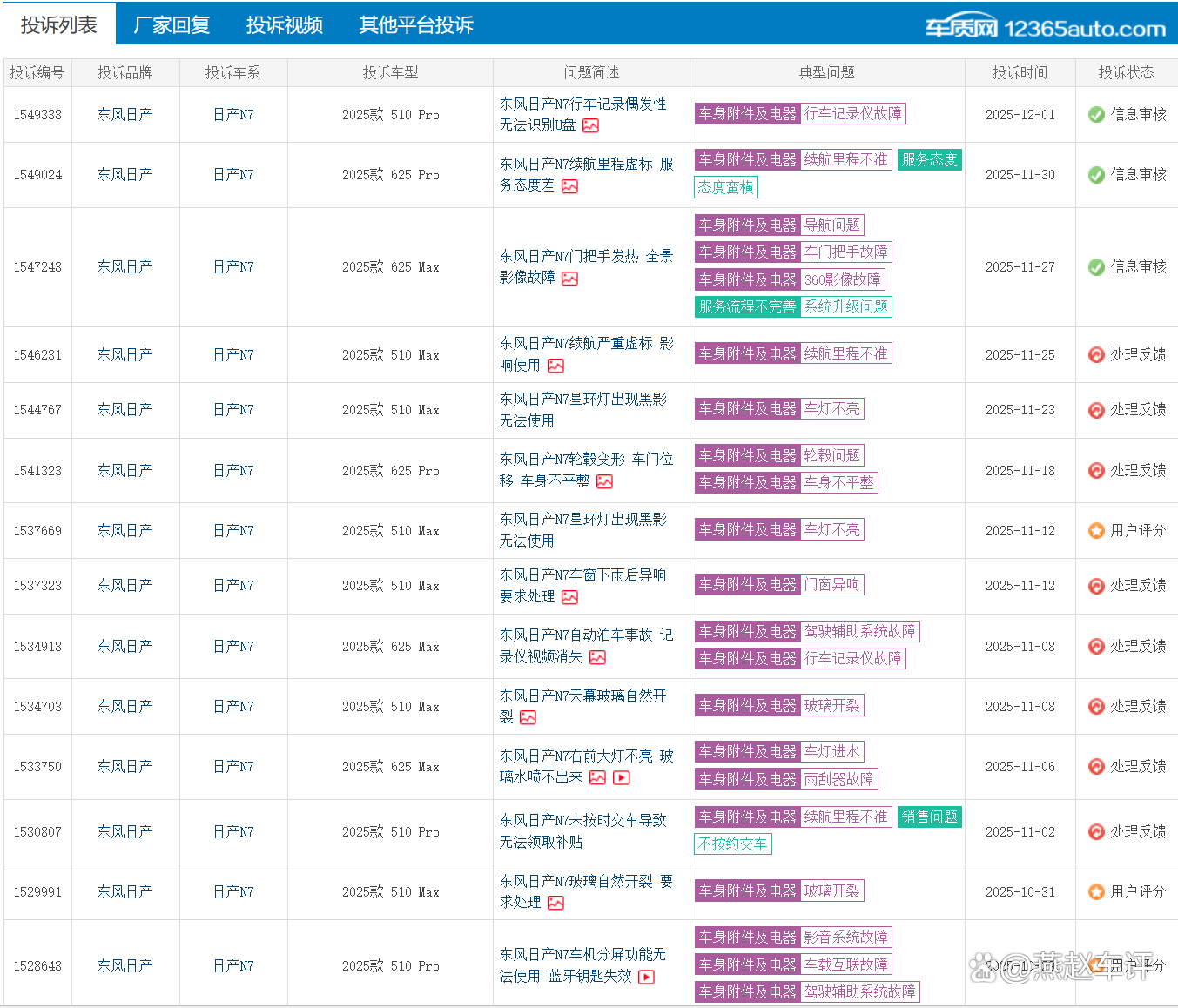Click the 投诉时间 column header
Screen dimensions: 1178x1008
pyautogui.click(x=1020, y=73)
